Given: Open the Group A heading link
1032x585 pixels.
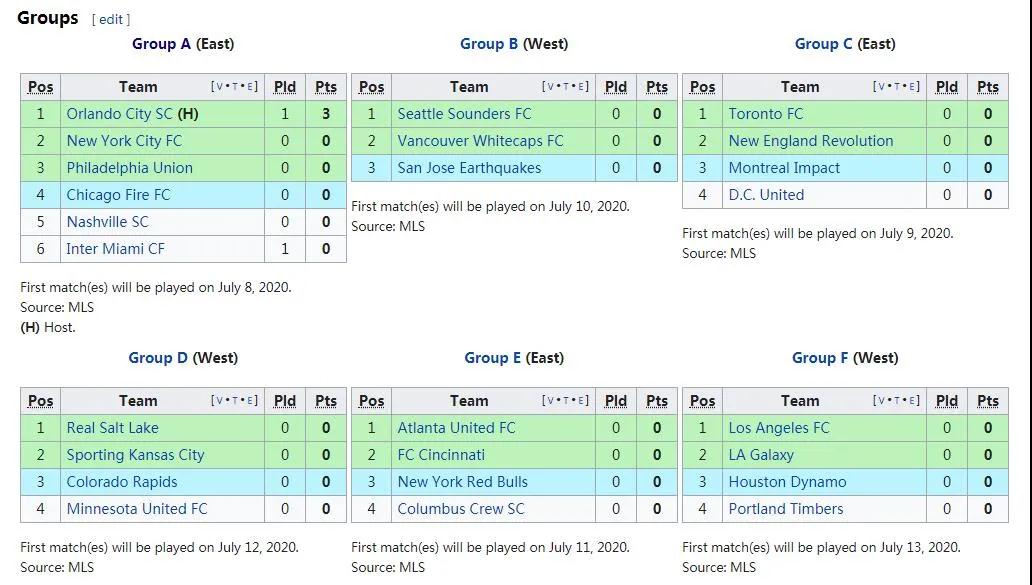Looking at the screenshot, I should (x=161, y=44).
